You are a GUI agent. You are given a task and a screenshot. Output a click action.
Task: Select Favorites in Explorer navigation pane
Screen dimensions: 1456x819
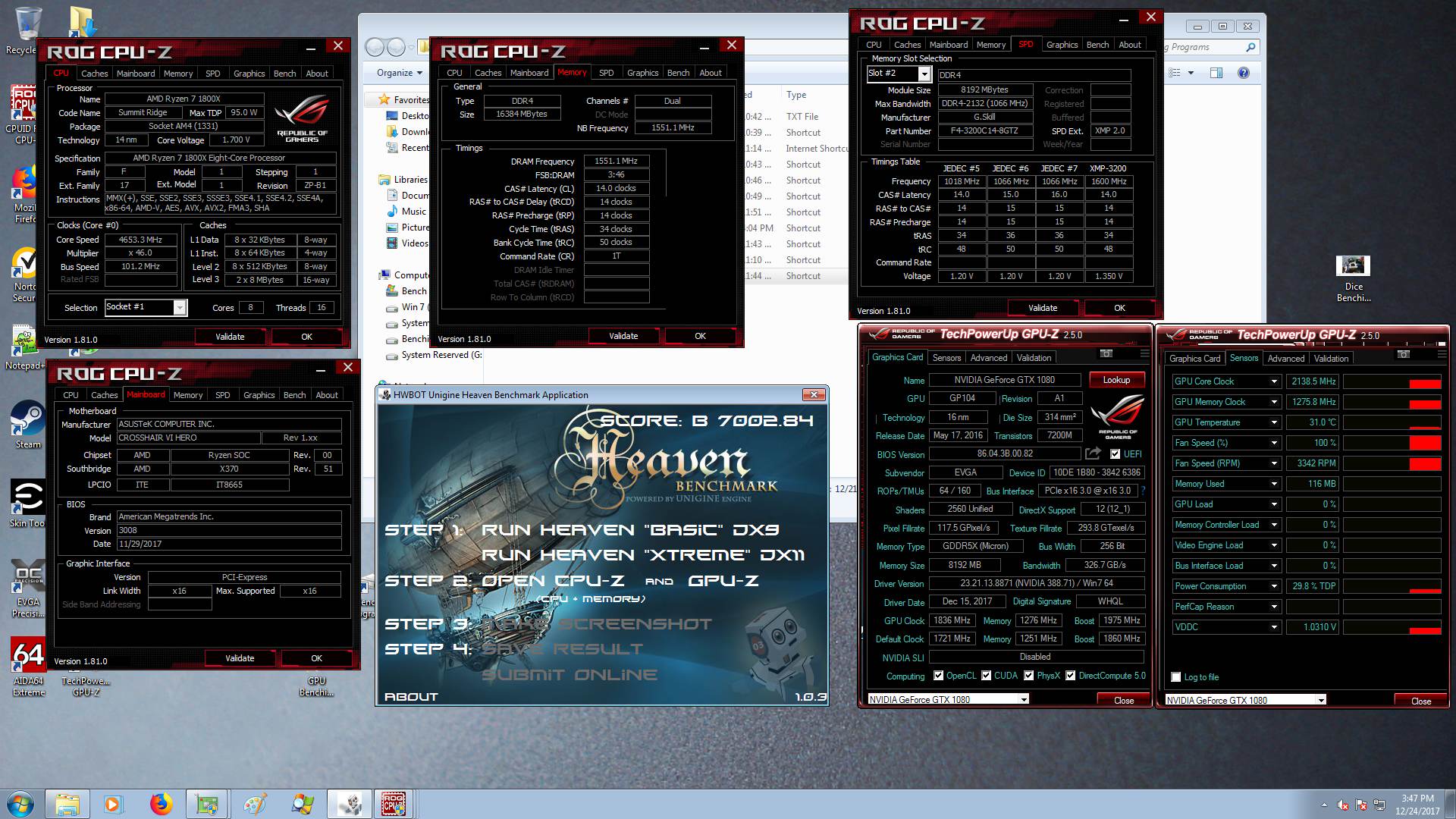[x=403, y=99]
